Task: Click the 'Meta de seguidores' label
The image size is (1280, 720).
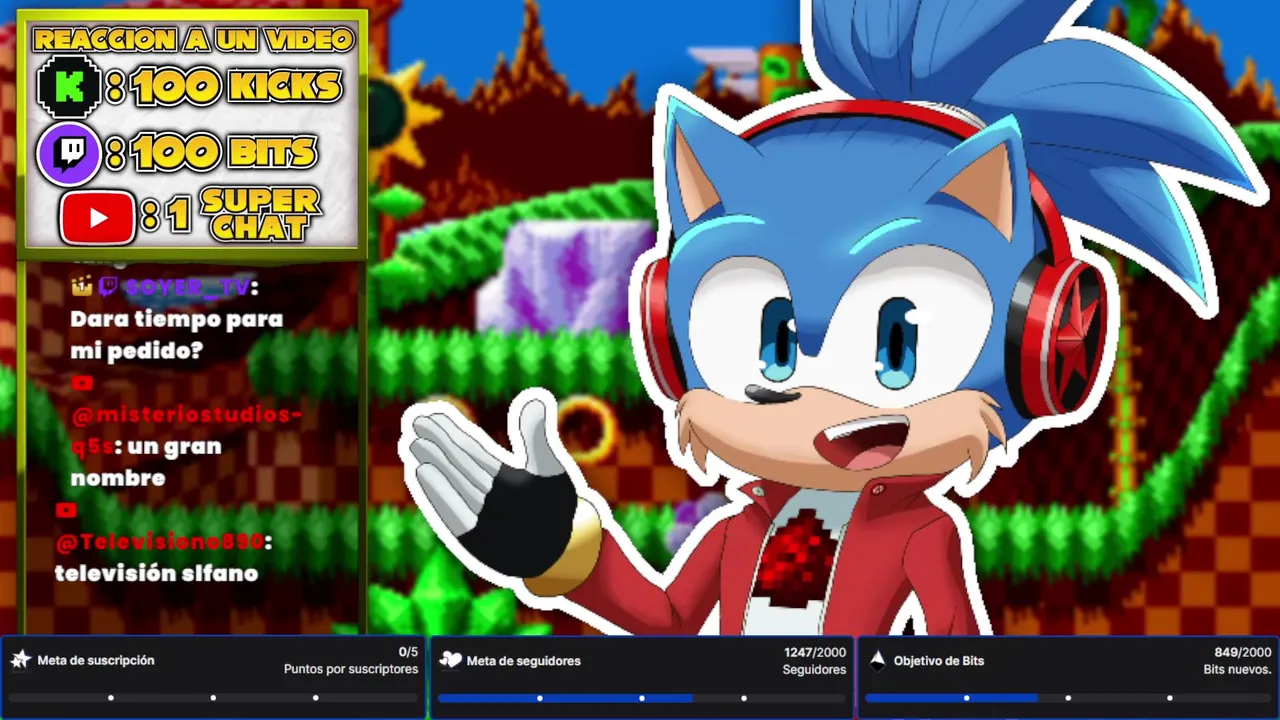Action: click(x=523, y=661)
